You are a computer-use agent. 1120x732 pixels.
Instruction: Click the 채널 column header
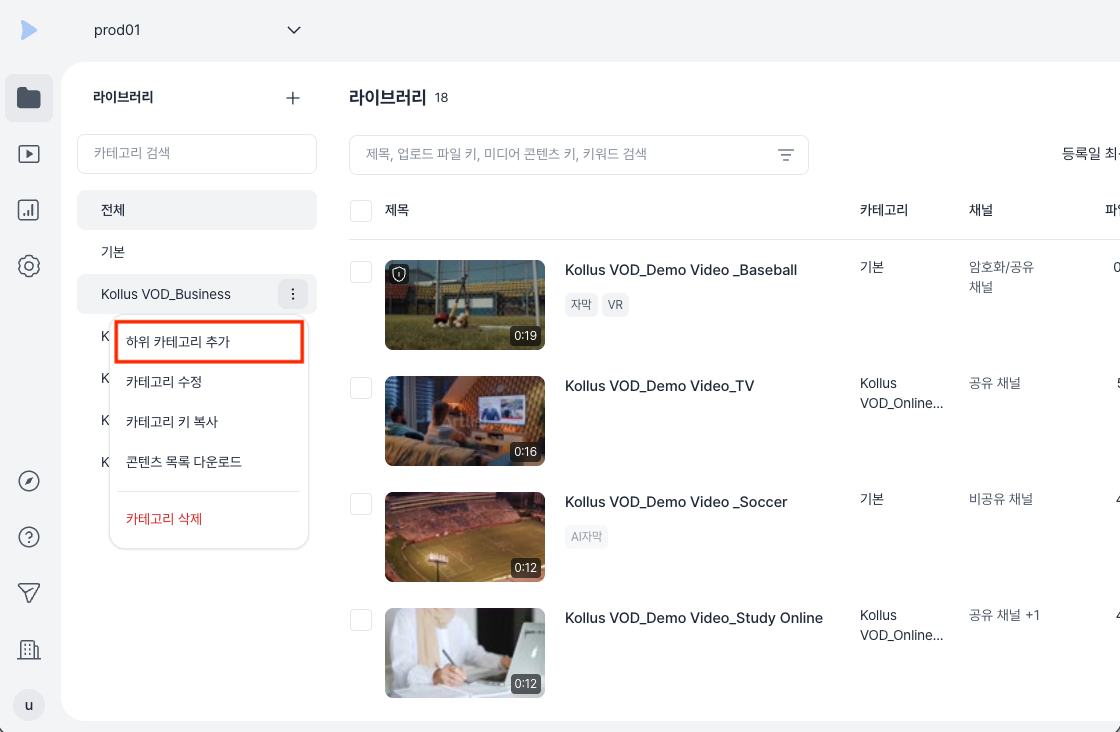981,211
